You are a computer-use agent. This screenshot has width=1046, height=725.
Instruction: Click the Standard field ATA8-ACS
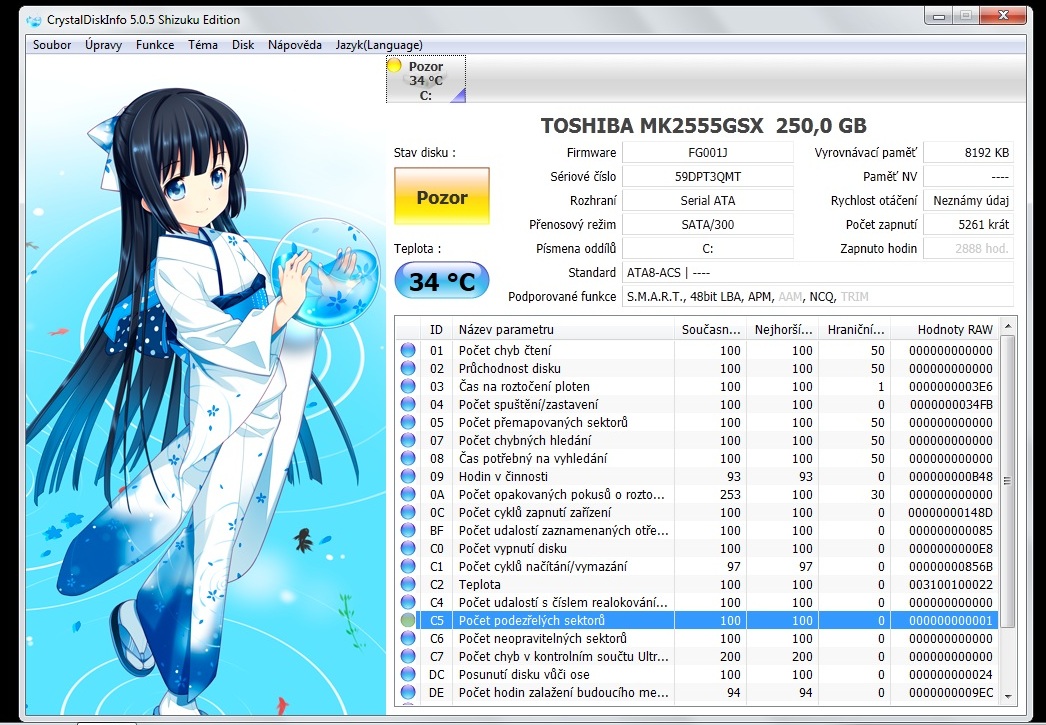(x=818, y=272)
